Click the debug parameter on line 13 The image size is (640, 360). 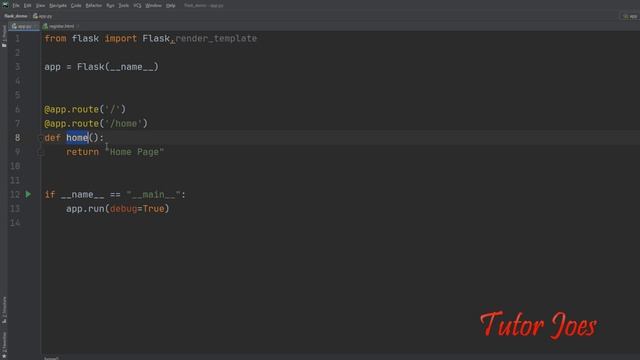123,209
